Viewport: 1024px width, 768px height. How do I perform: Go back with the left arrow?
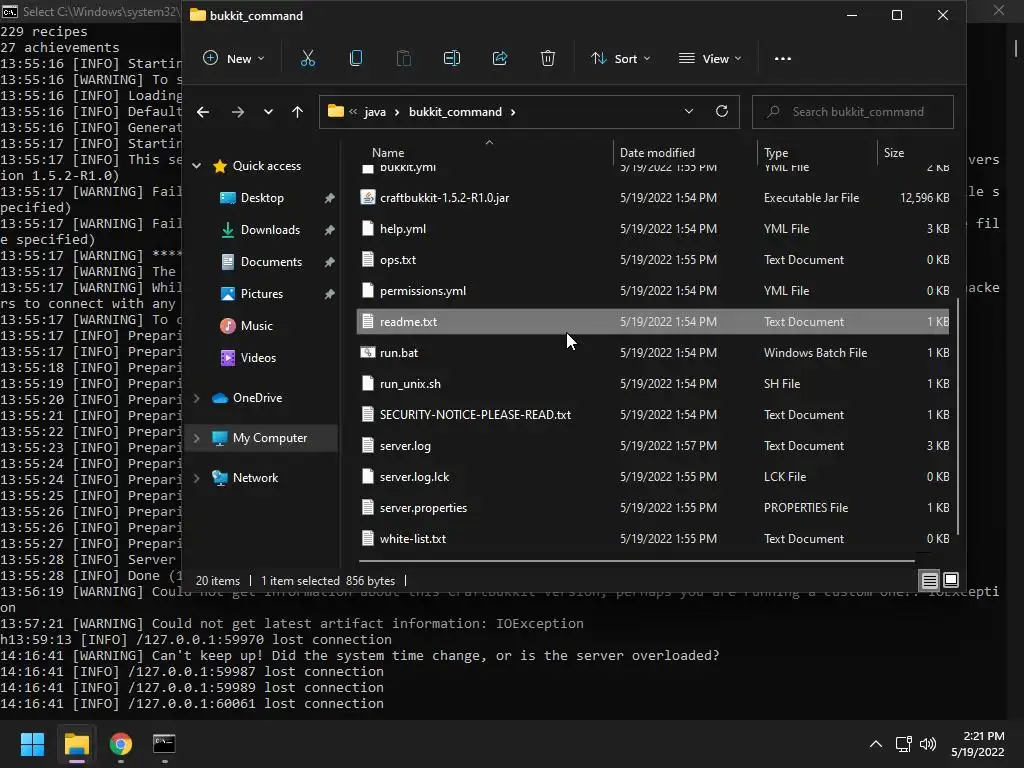(x=203, y=112)
